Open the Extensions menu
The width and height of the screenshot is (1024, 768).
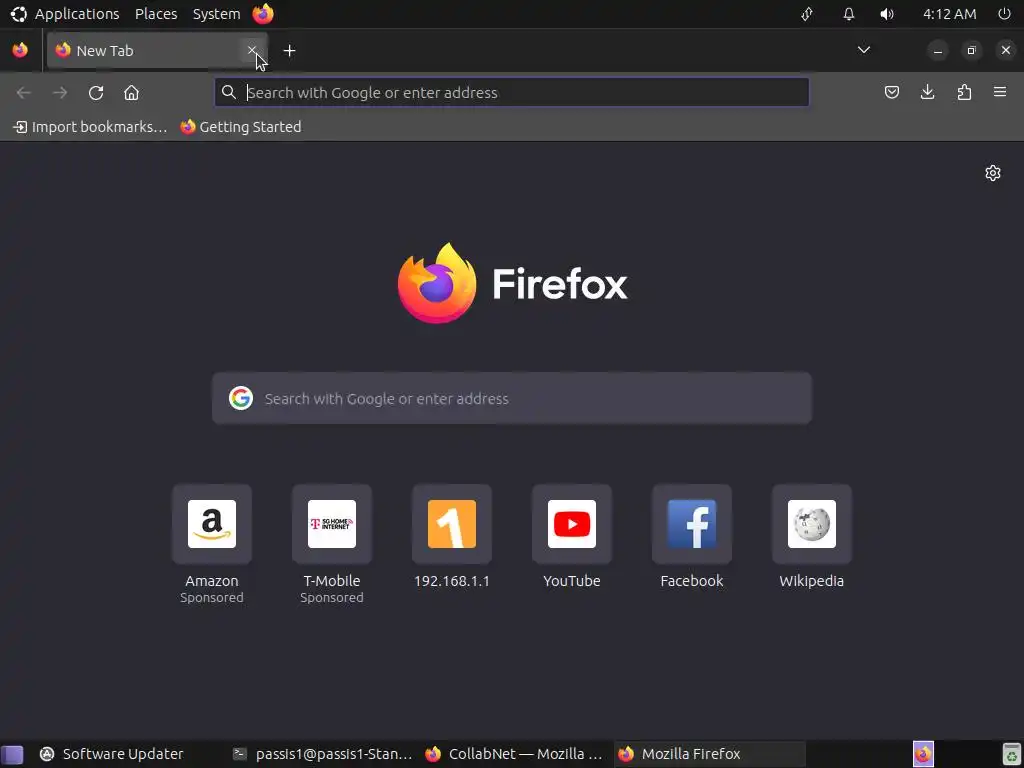964,93
